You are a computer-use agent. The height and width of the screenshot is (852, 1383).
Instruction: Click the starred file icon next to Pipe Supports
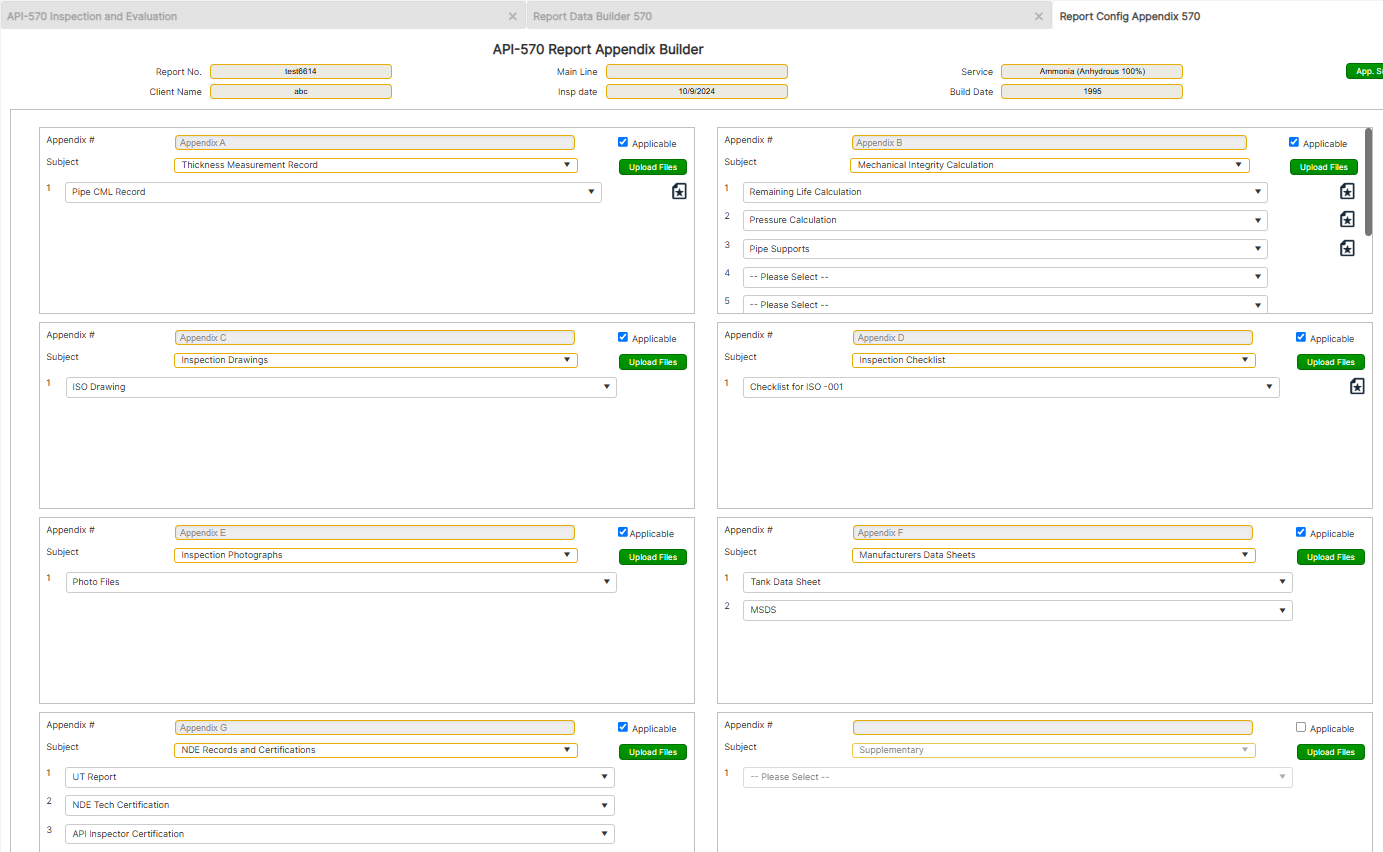(x=1347, y=247)
